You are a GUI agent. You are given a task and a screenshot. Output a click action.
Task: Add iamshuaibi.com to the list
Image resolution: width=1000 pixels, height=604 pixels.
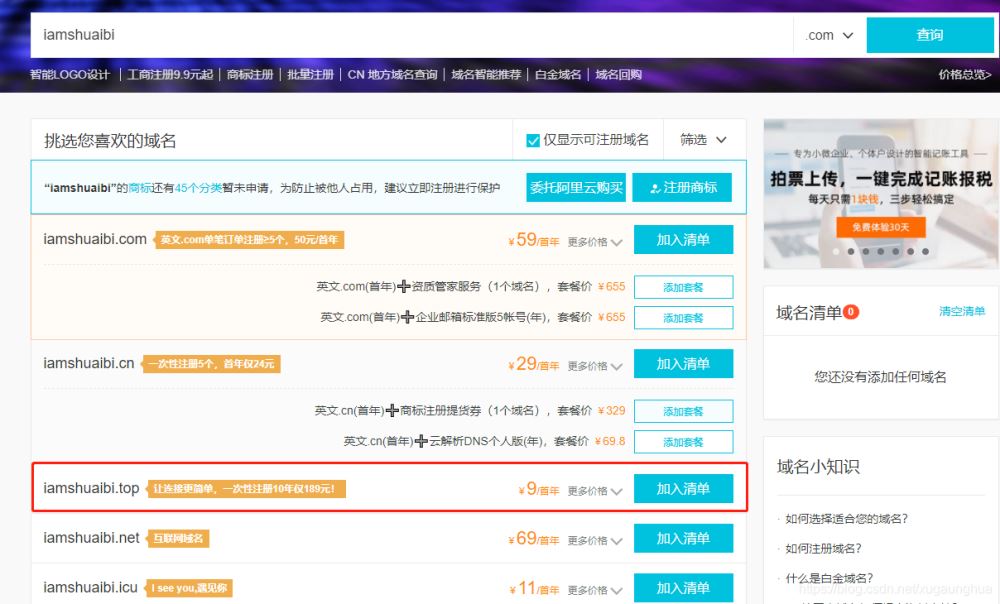[x=683, y=240]
